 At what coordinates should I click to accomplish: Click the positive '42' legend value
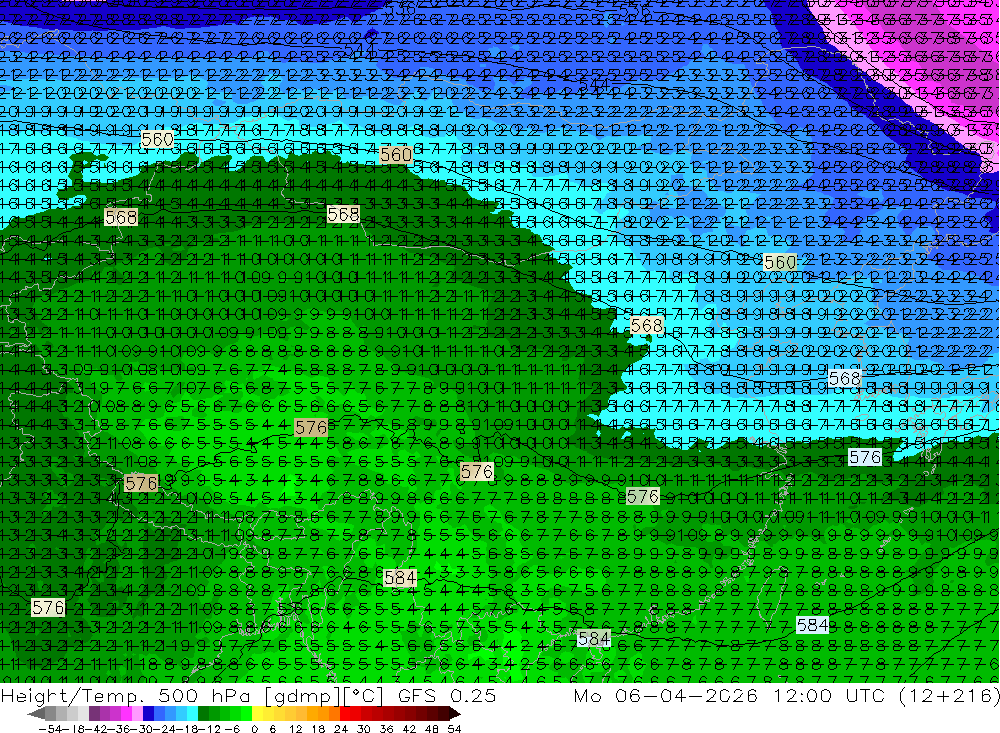click(x=409, y=729)
